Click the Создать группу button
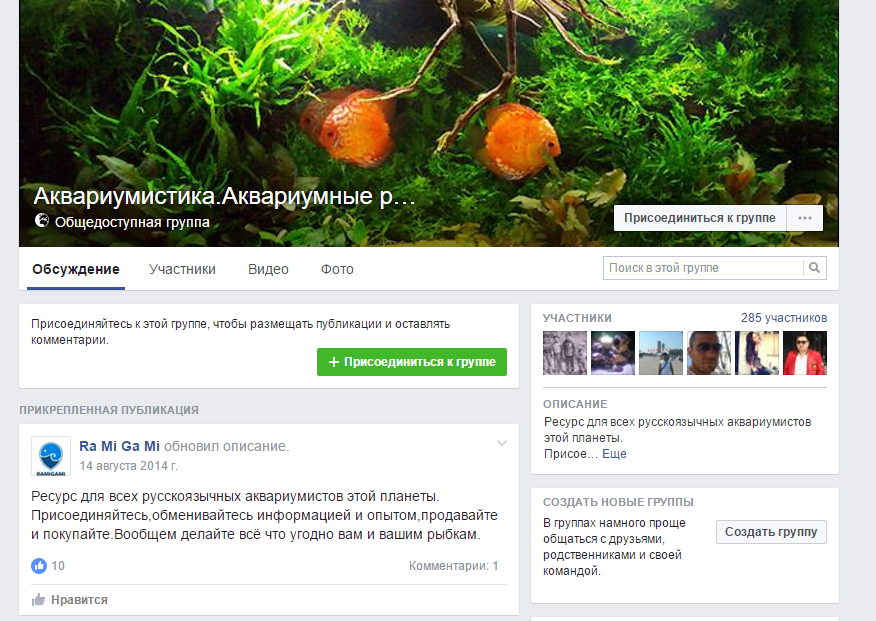This screenshot has width=876, height=621. click(x=771, y=532)
